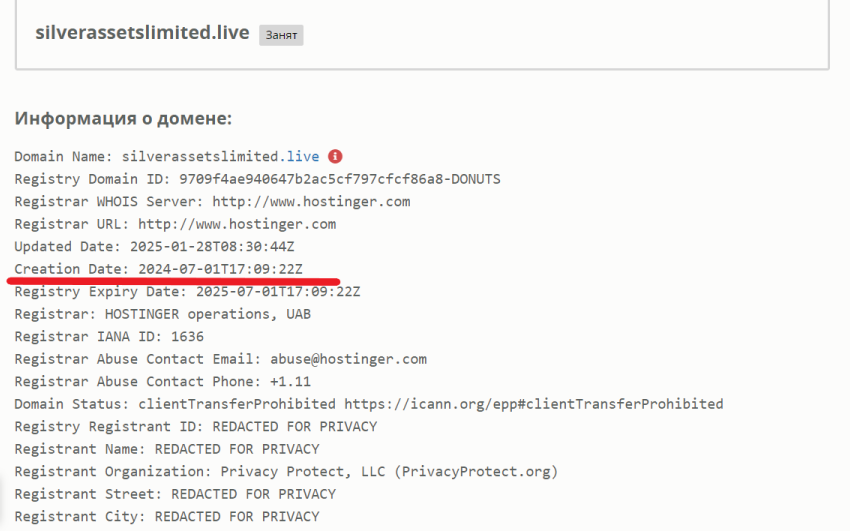
Task: Click the Registry Domain ID line
Action: (257, 179)
